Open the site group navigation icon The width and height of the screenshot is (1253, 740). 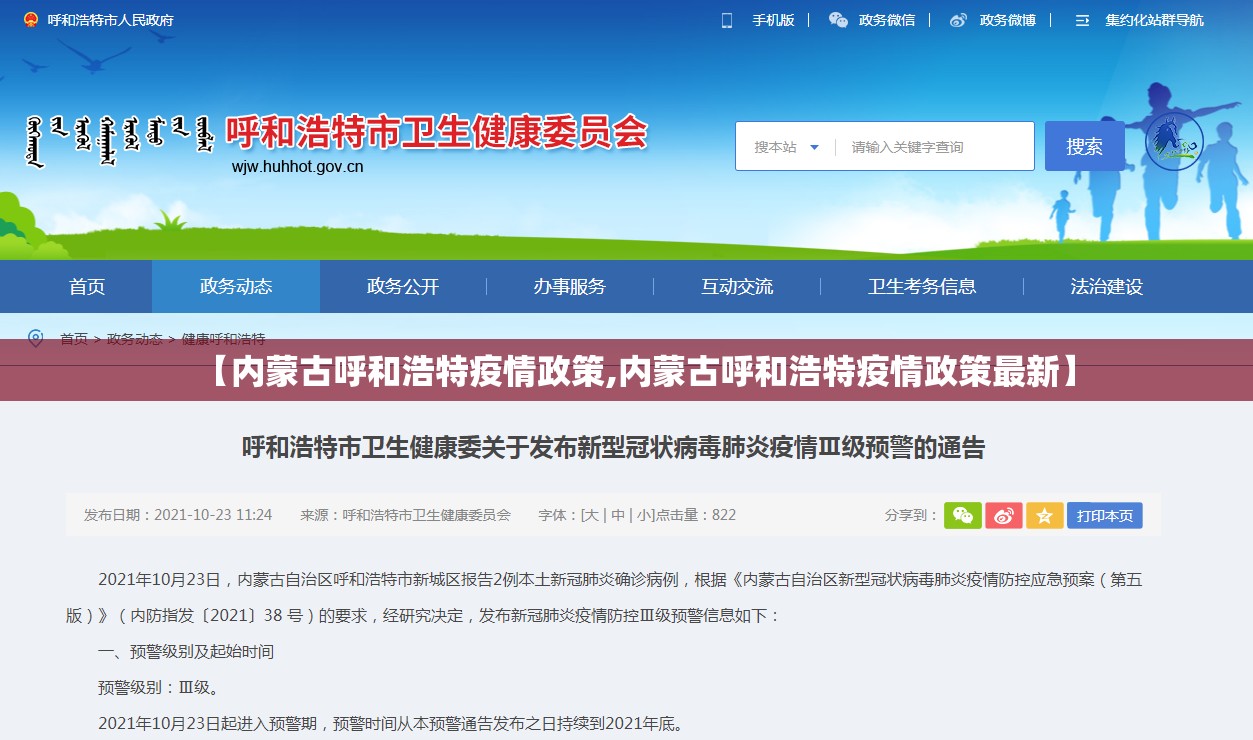pos(1082,20)
